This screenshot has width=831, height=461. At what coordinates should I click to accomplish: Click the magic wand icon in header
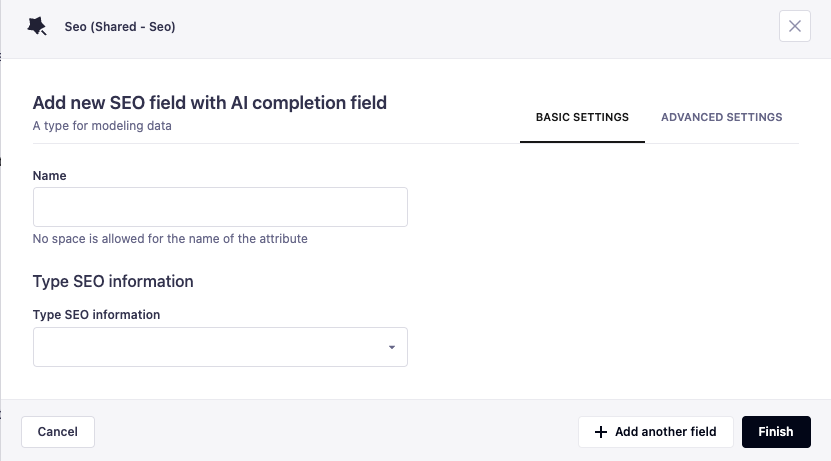tap(37, 27)
